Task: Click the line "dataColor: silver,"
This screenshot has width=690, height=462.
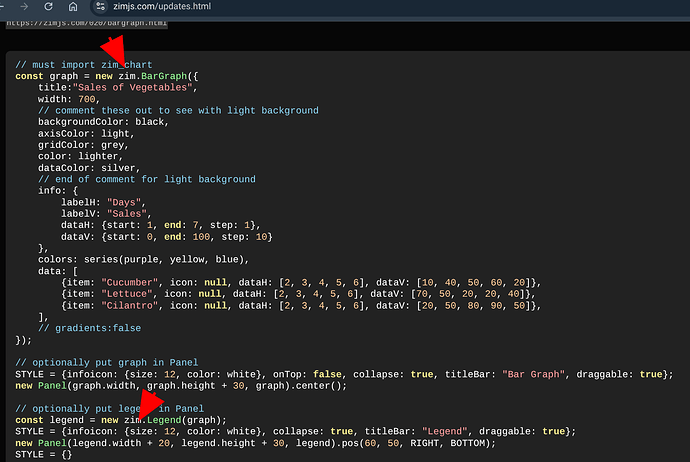Action: (89, 168)
